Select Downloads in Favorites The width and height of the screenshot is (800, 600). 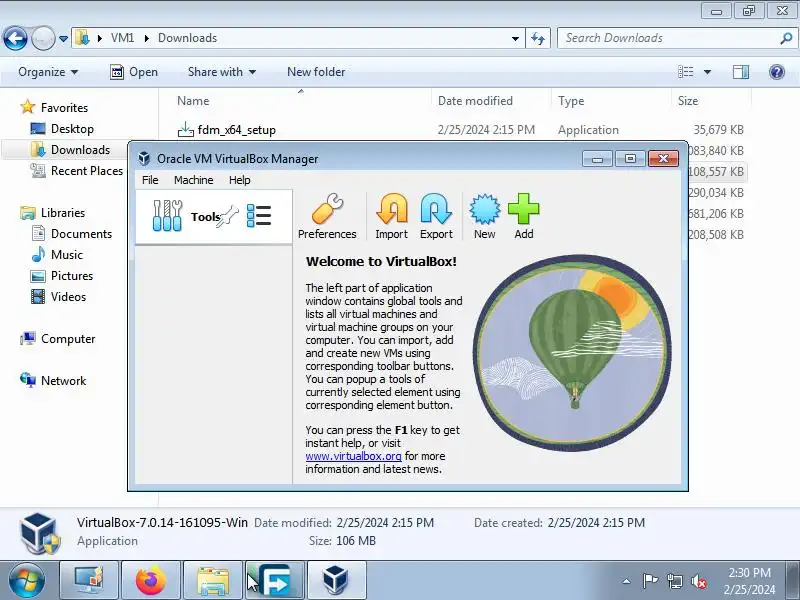(x=80, y=149)
